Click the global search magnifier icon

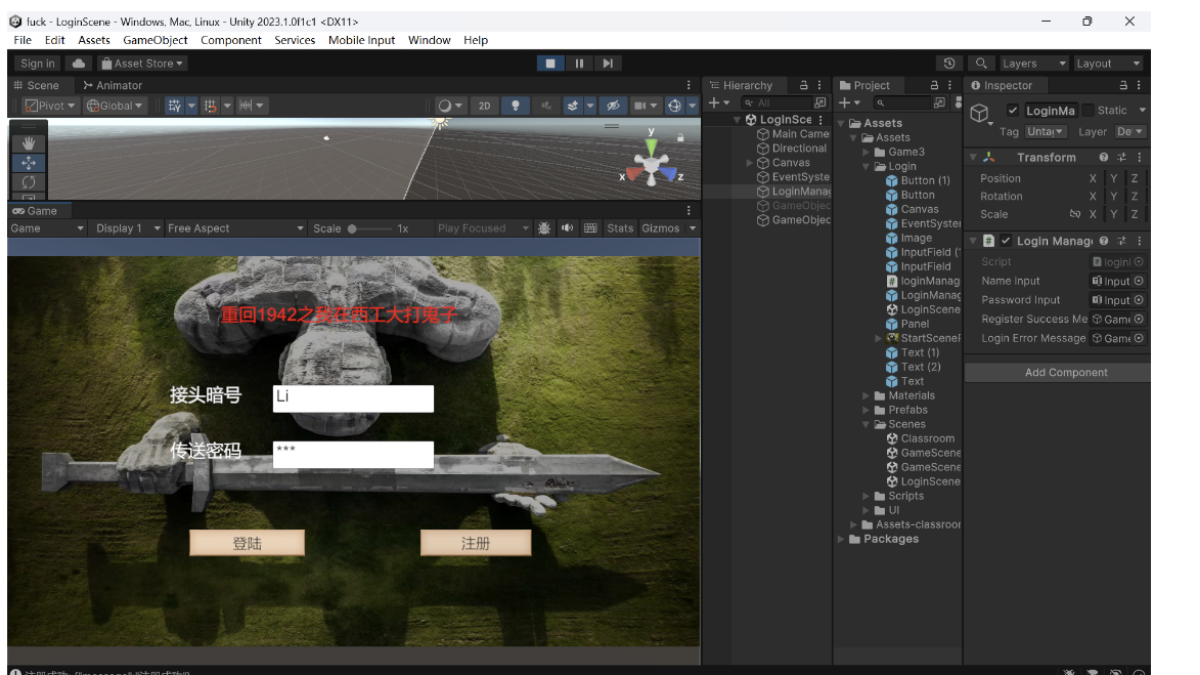click(x=982, y=63)
